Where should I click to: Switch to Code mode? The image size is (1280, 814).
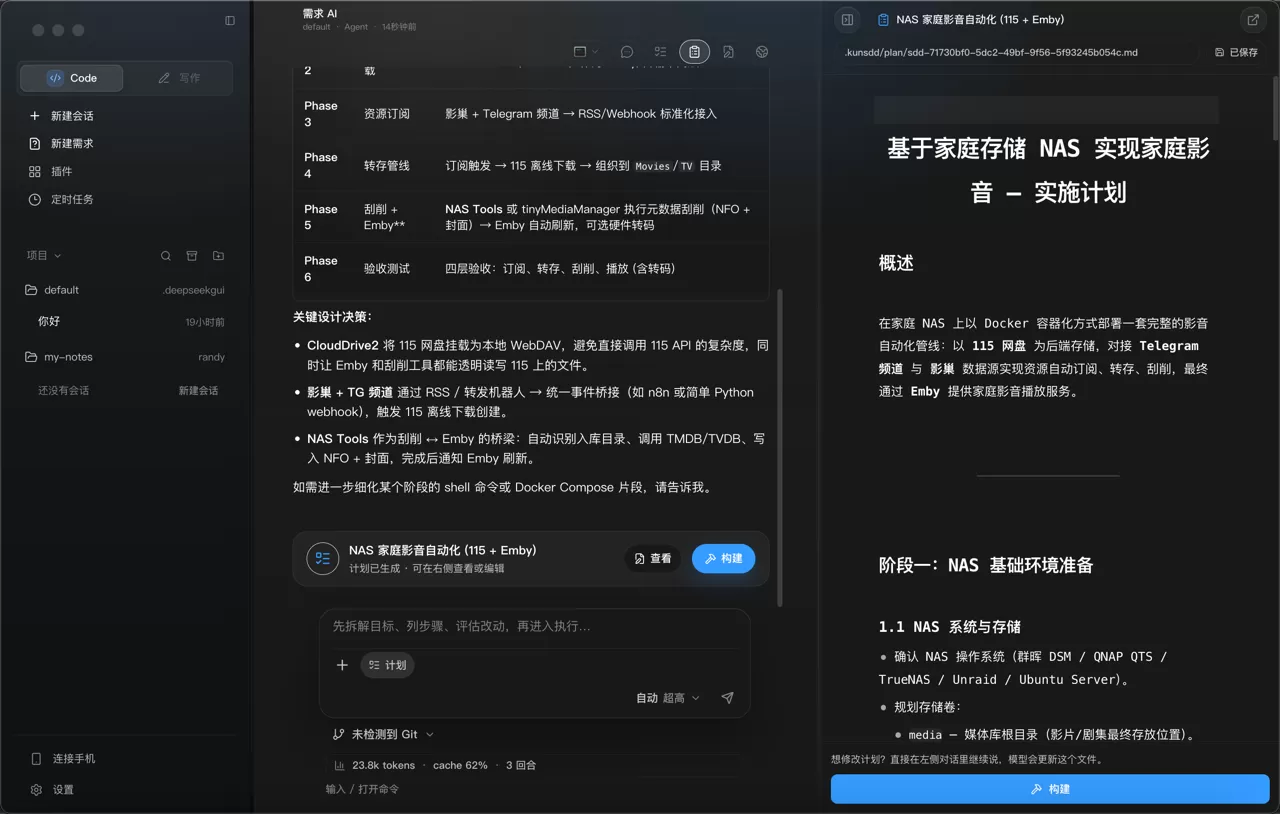(x=72, y=78)
